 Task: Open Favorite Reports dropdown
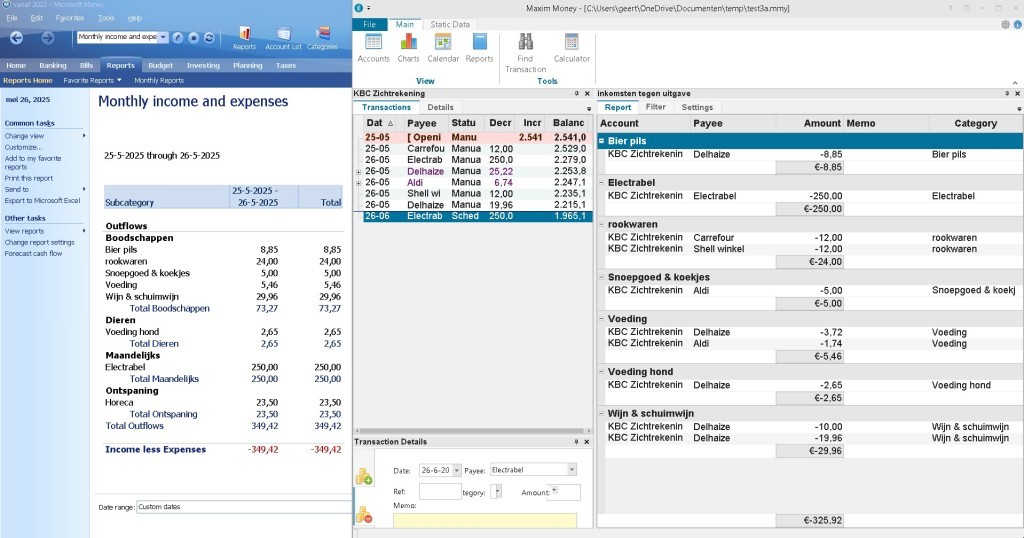tap(92, 80)
